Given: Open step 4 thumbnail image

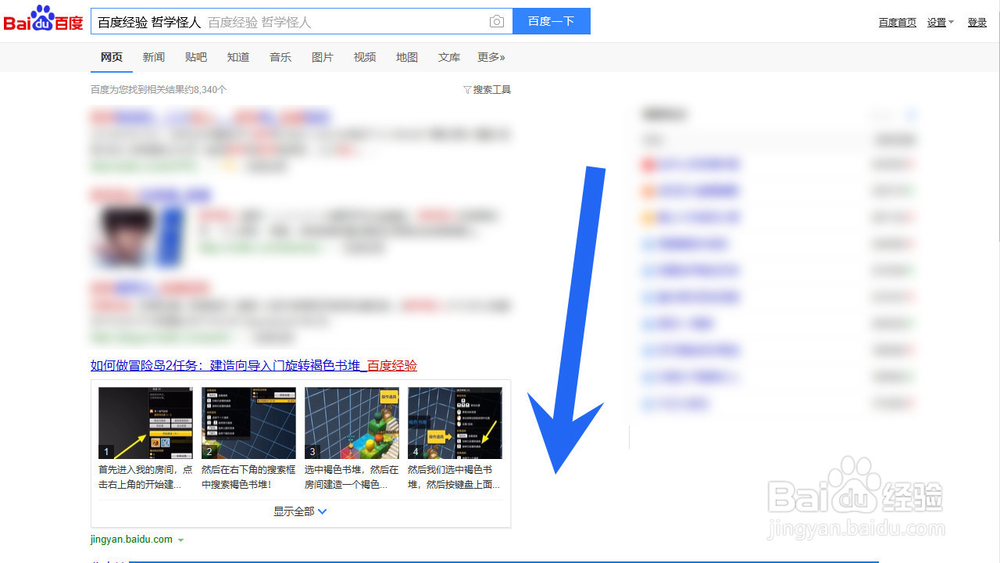Looking at the screenshot, I should click(455, 423).
